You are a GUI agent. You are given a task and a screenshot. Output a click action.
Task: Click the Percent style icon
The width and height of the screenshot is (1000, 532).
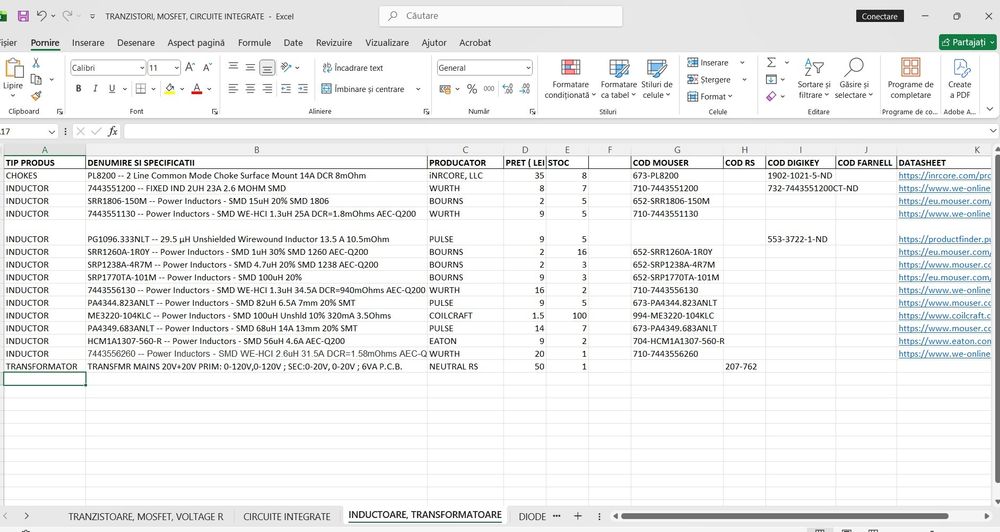472,89
